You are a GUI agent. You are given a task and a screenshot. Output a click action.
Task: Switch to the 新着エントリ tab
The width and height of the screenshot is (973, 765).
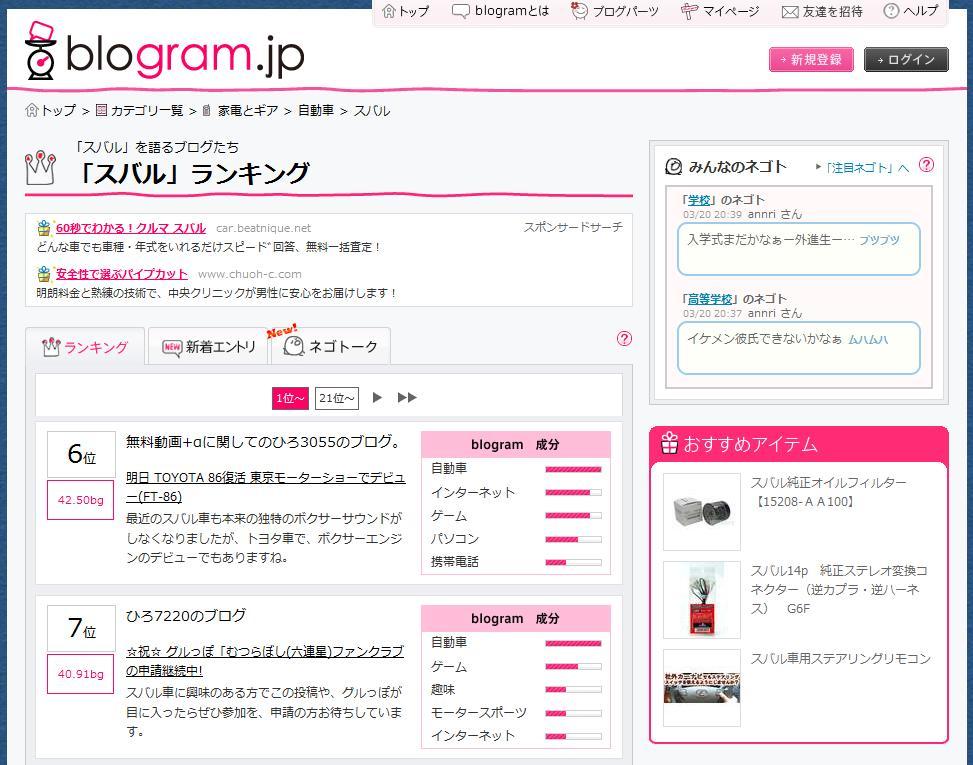tap(208, 347)
